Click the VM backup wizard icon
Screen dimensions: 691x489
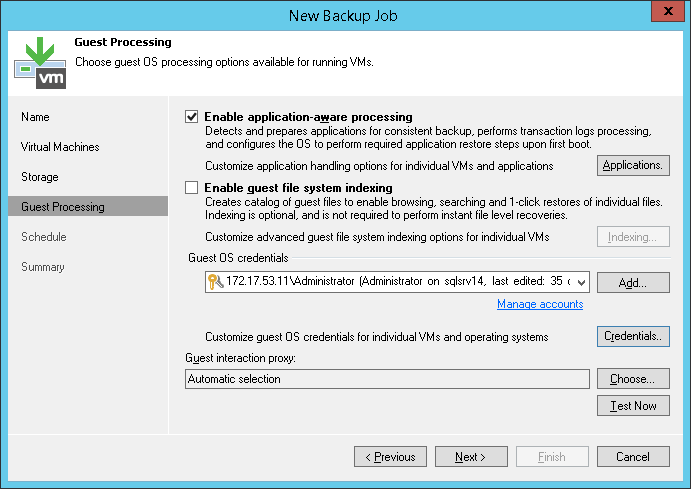40,62
